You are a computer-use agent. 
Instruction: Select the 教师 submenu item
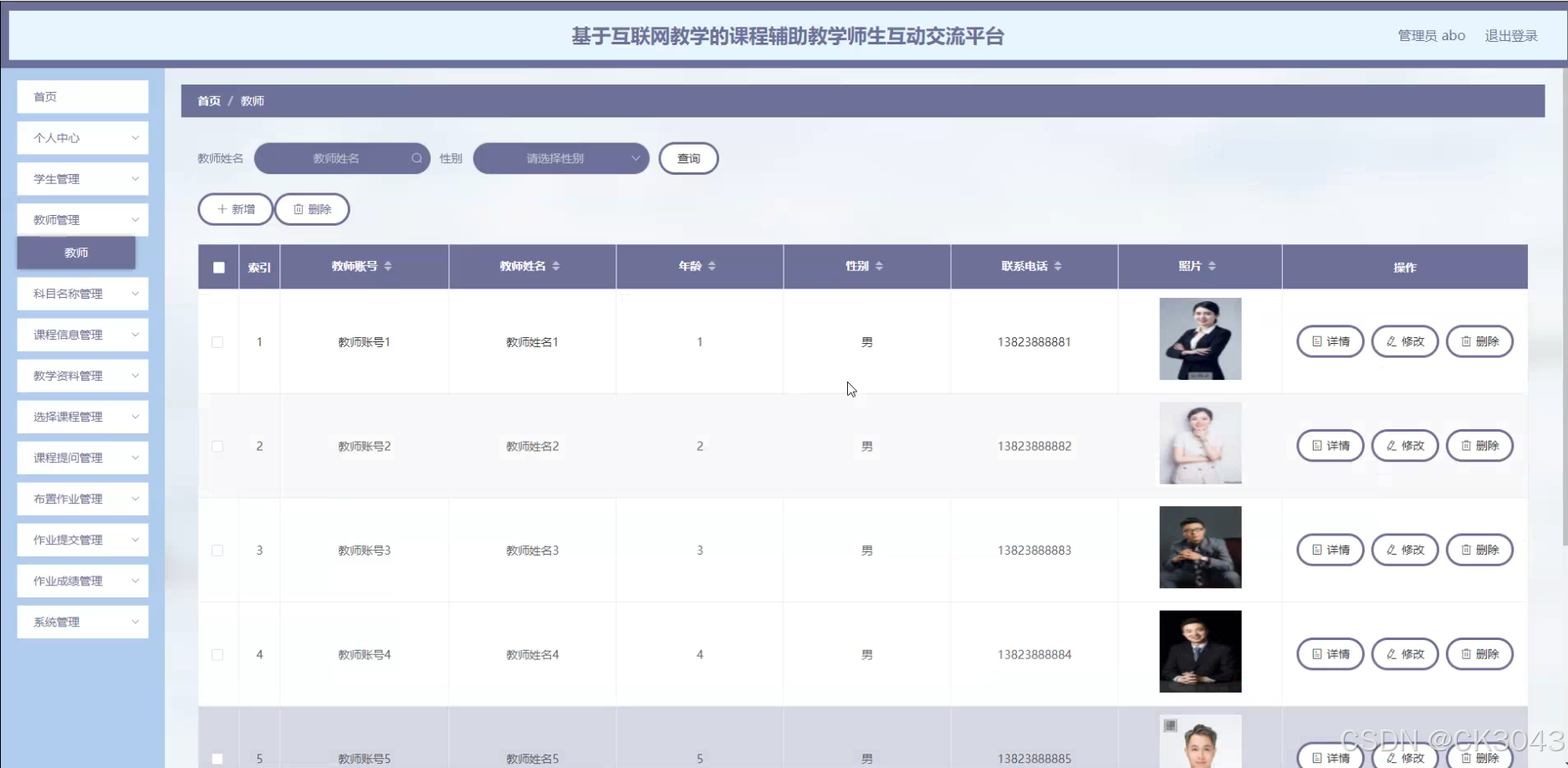click(76, 253)
